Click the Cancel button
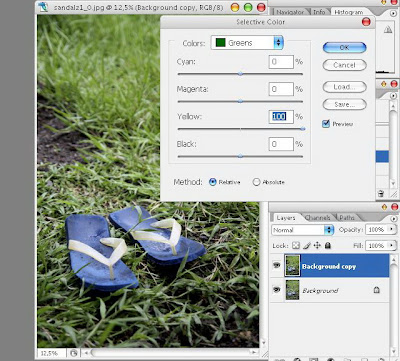This screenshot has width=400, height=361. coord(344,65)
